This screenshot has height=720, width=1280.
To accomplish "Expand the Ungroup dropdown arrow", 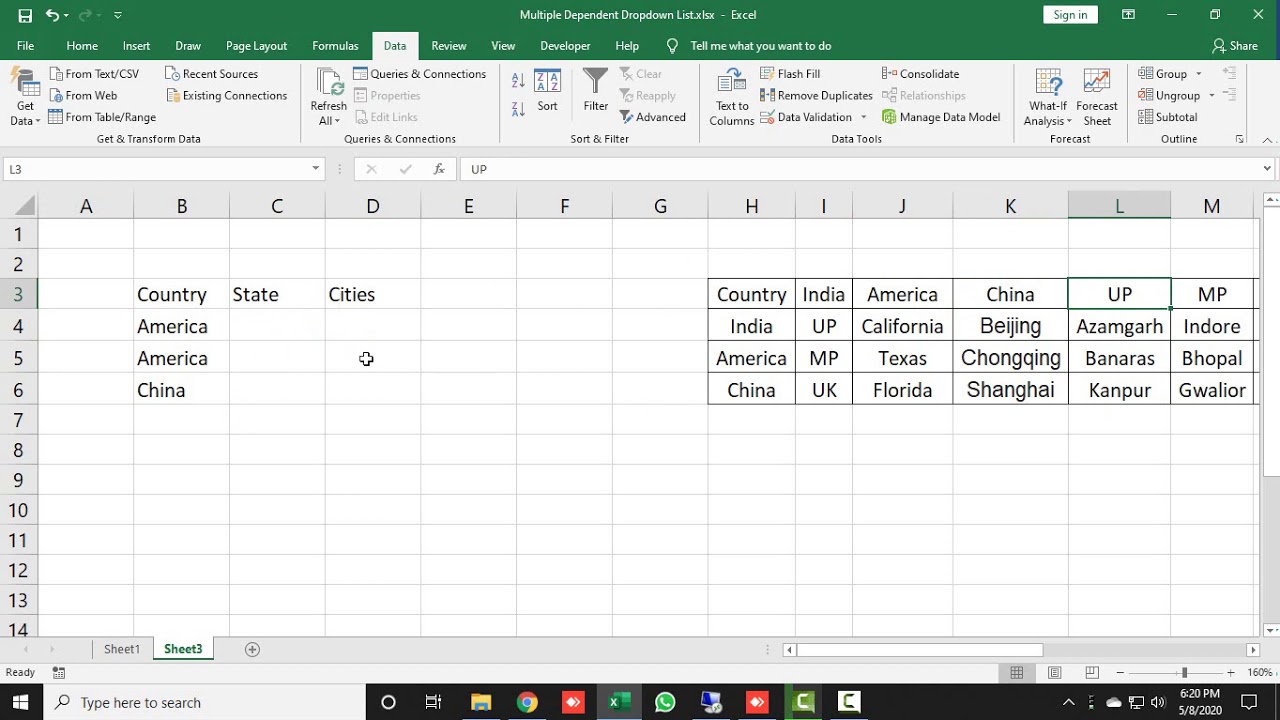I will tap(1211, 96).
